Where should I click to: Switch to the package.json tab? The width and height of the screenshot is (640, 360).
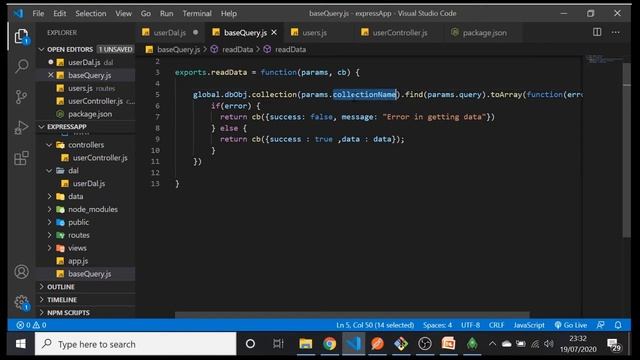(484, 33)
